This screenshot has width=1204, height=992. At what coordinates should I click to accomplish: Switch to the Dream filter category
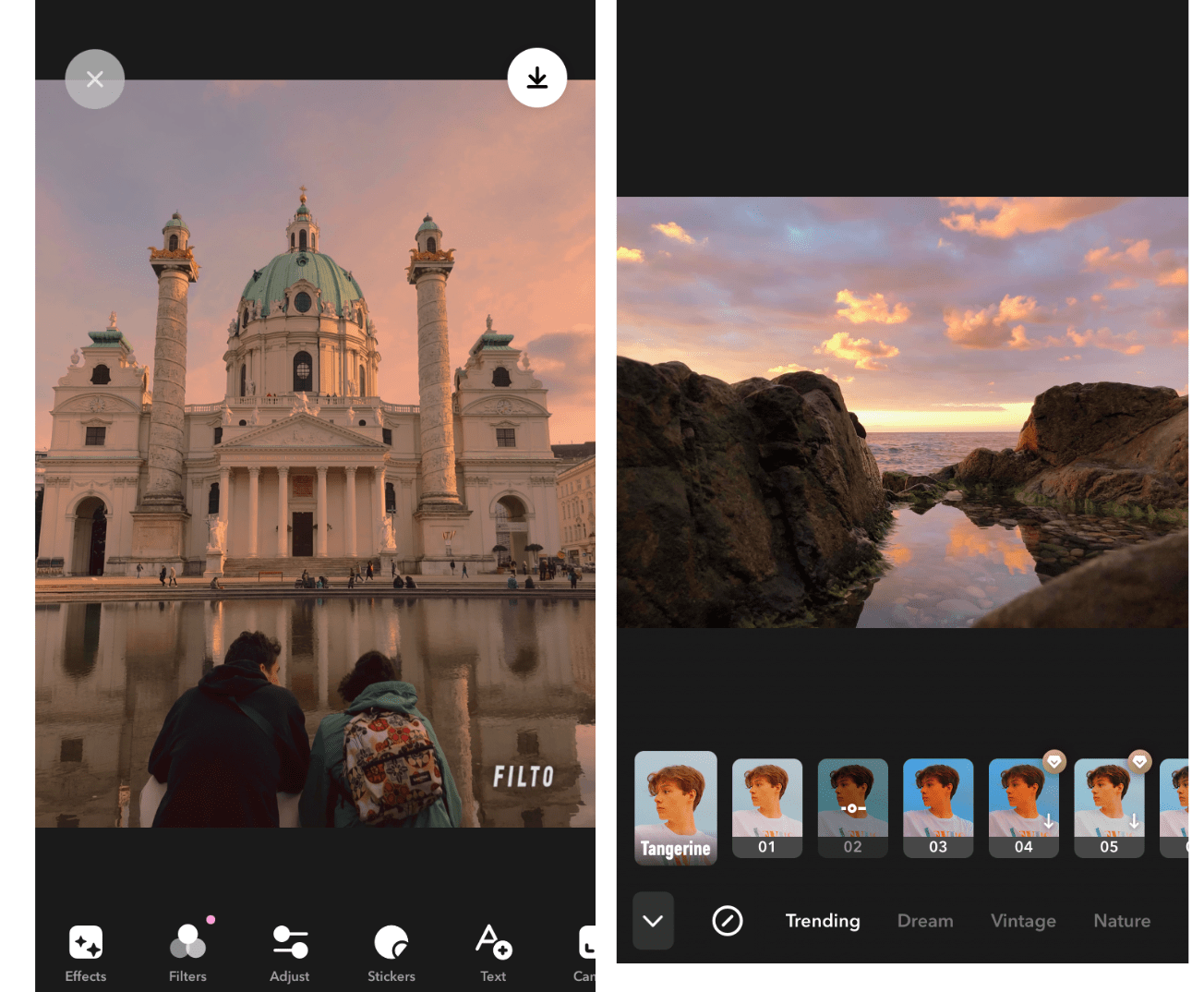(925, 921)
